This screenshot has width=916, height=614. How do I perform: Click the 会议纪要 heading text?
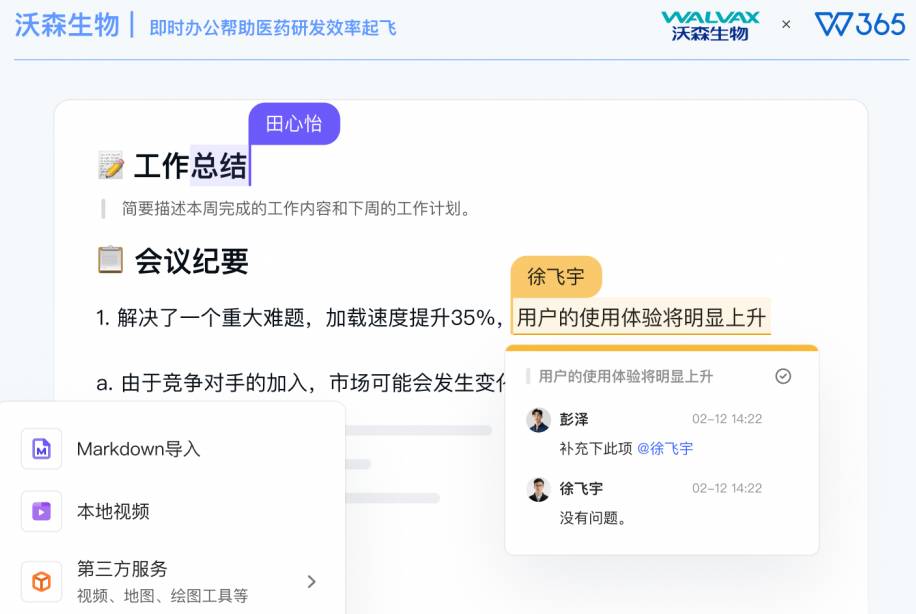point(192,261)
